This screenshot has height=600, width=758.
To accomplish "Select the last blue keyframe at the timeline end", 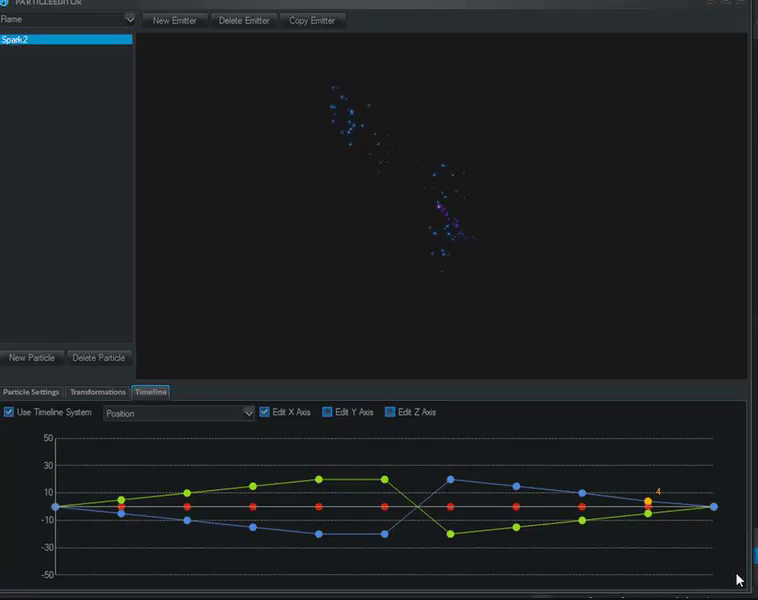I will (714, 507).
